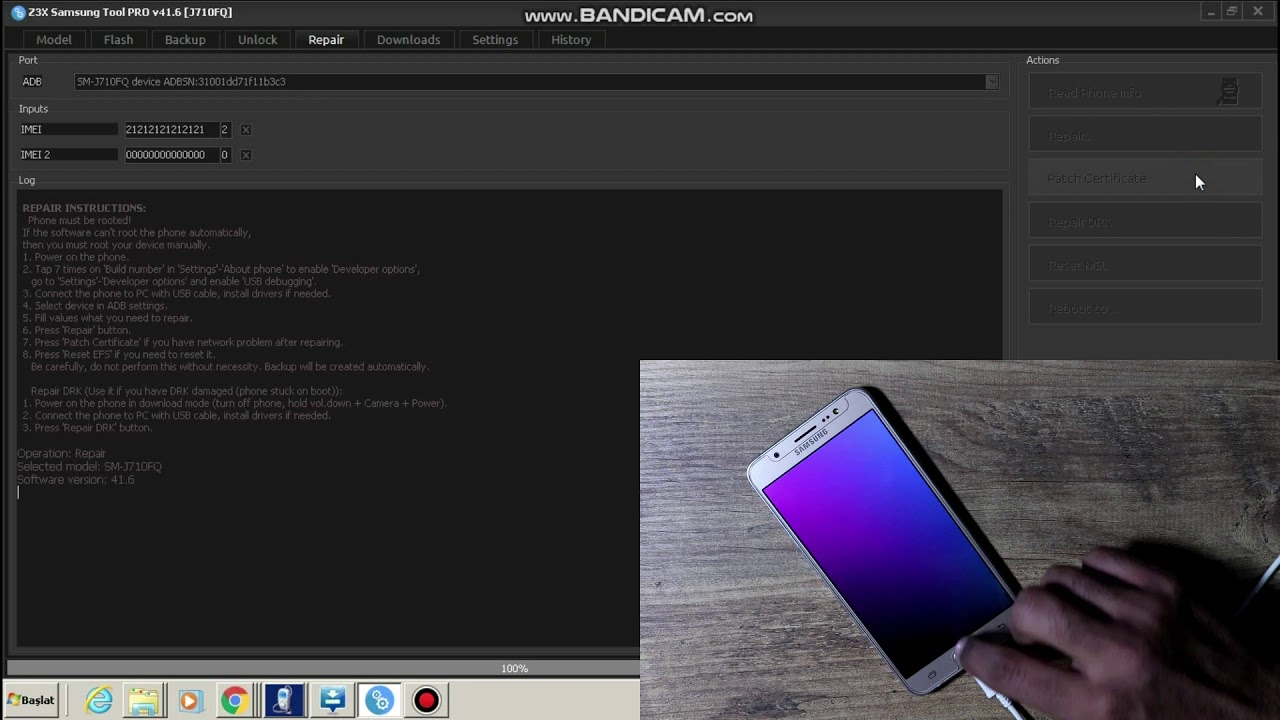Click the "Press 'Repair' button" log line
The image size is (1280, 720).
76,330
